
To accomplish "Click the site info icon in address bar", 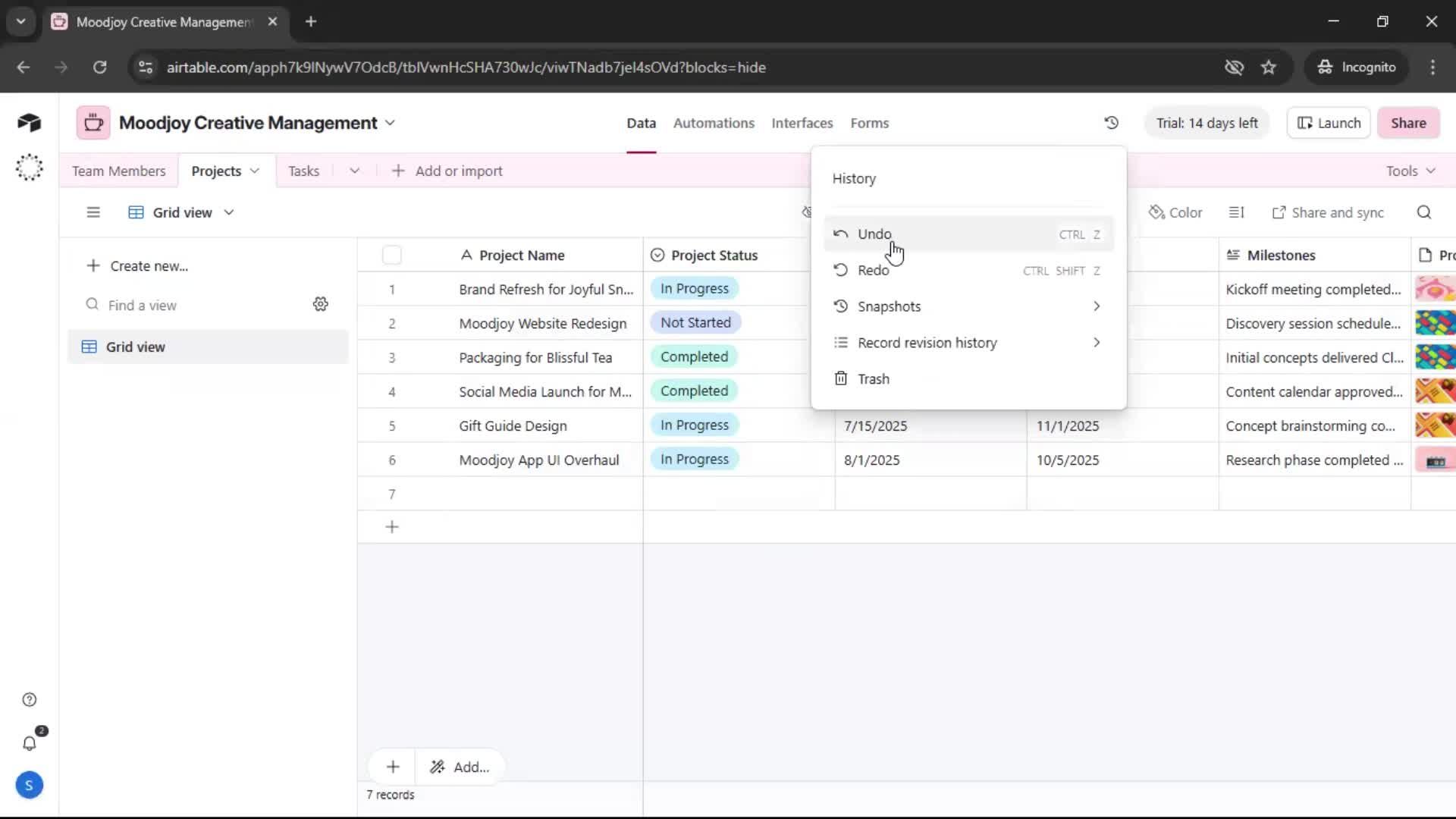I will pos(146,67).
